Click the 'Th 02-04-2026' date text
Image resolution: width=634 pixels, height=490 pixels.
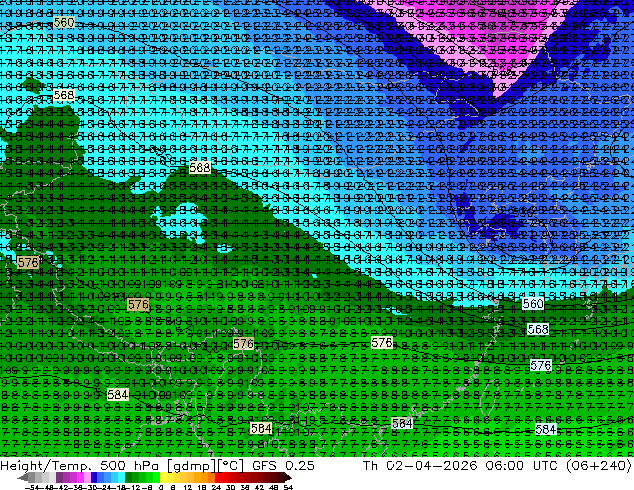419,466
